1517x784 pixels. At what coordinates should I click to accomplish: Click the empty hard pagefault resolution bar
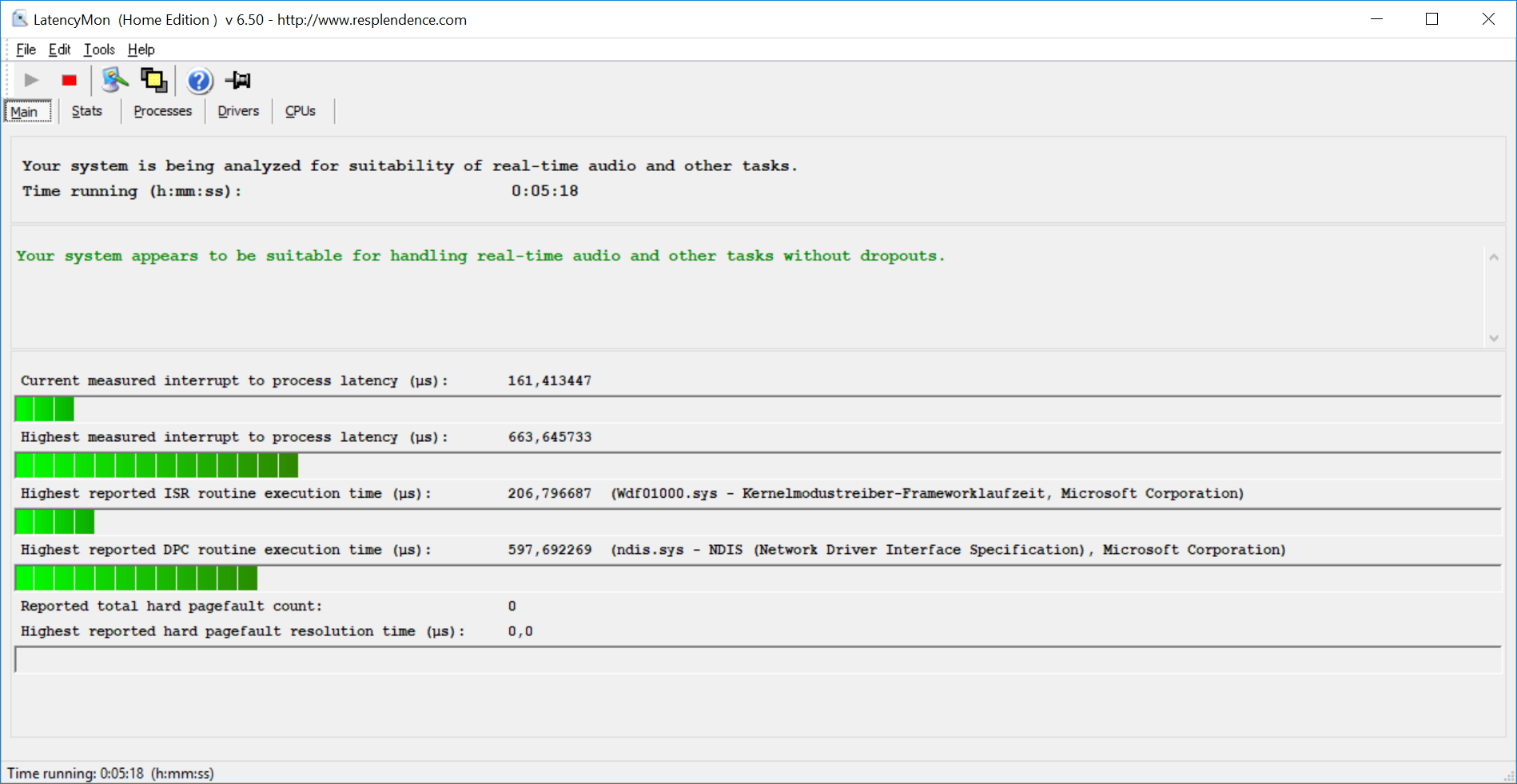(x=758, y=660)
